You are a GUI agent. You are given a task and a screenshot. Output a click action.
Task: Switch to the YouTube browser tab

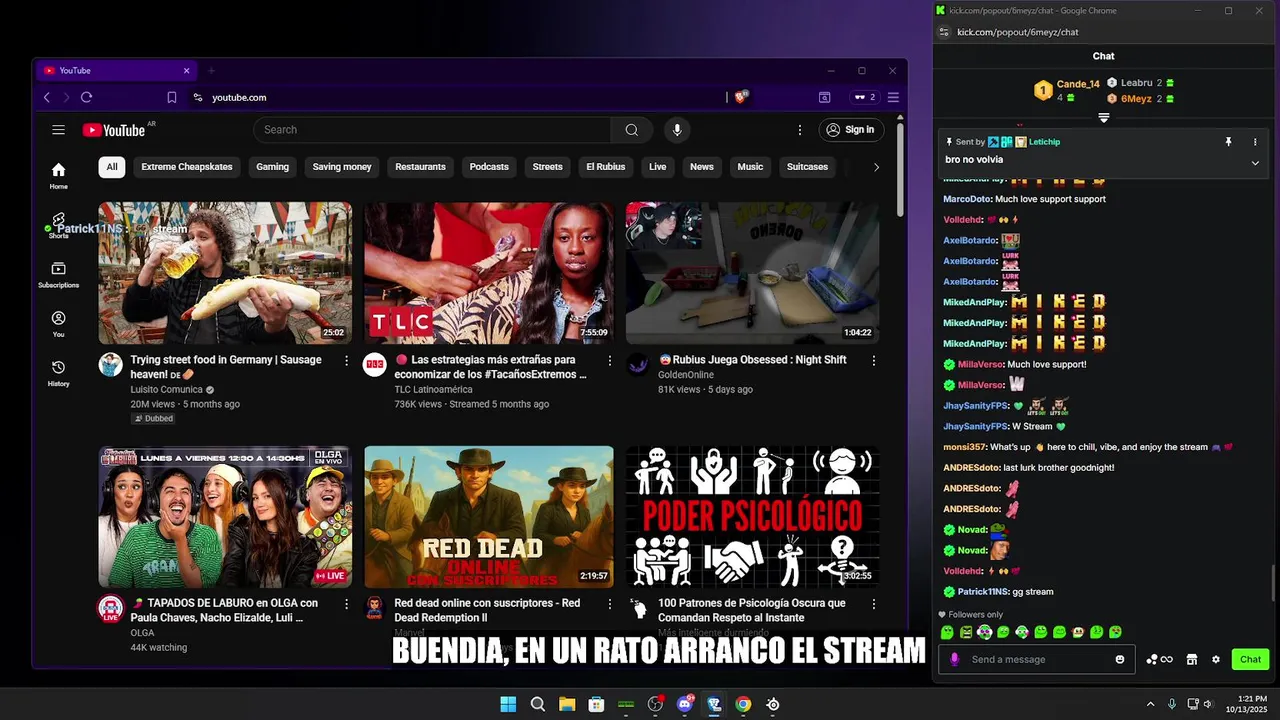(115, 71)
